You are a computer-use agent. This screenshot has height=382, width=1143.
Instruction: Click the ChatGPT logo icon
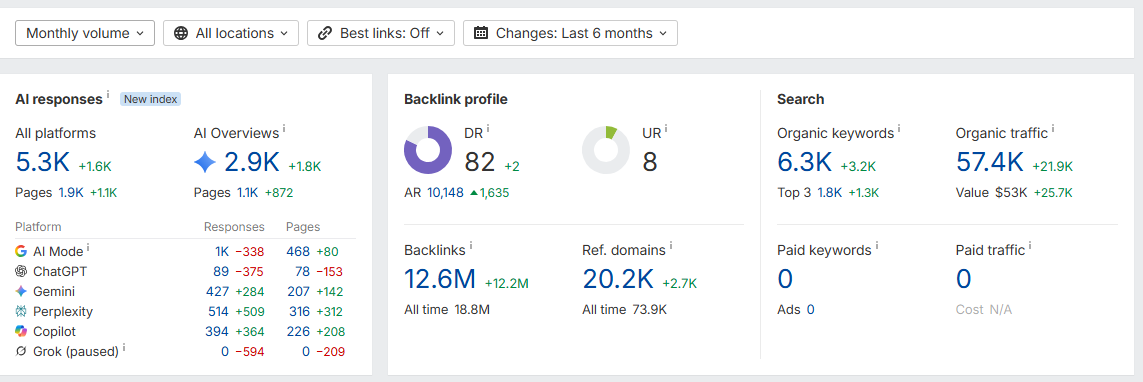click(x=21, y=271)
